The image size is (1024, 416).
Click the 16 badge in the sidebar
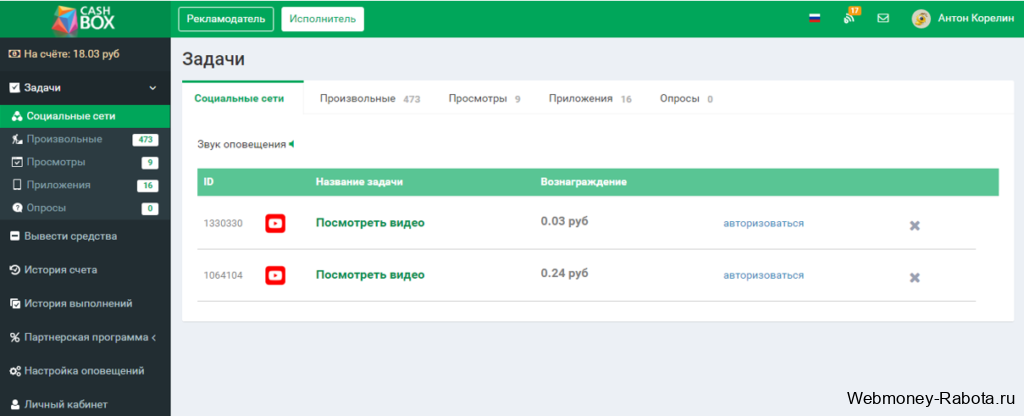(148, 186)
